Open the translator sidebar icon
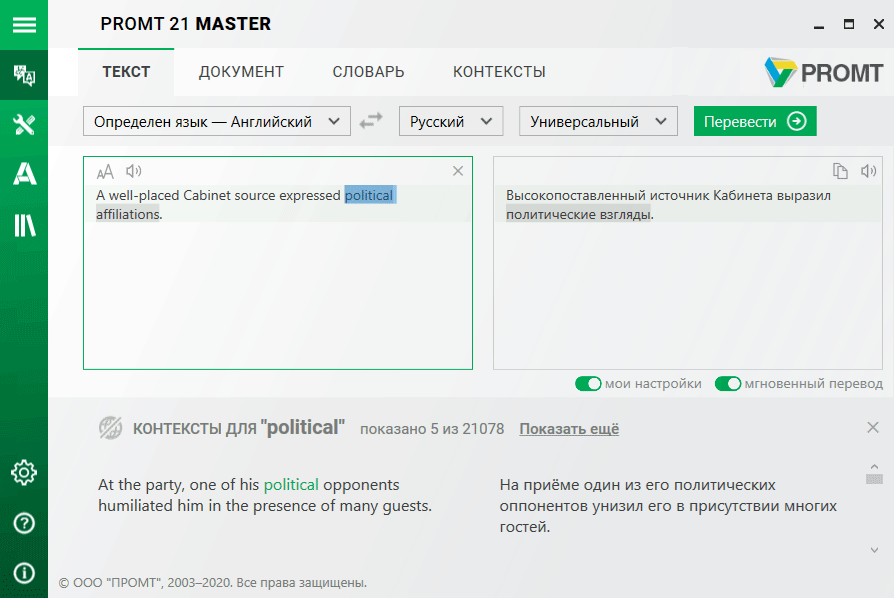894x598 pixels. (x=24, y=75)
